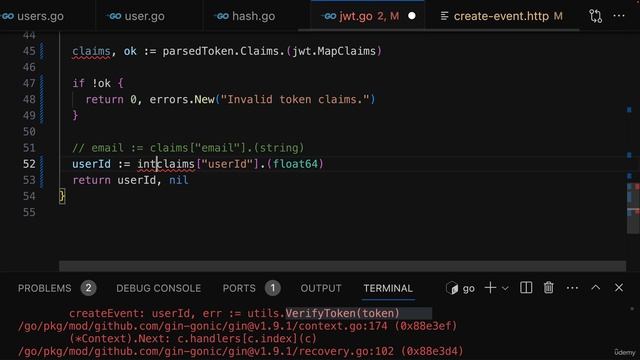This screenshot has width=640, height=360.
Task: Click the closing brace on line 54
Action: tap(62, 196)
